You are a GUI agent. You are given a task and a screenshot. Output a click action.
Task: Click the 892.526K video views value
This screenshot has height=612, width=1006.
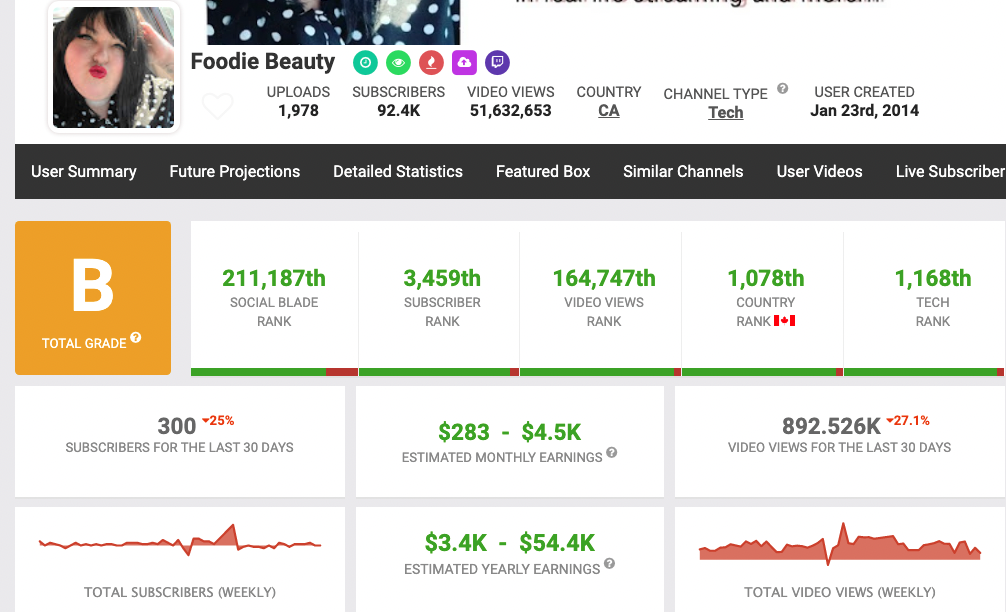[831, 426]
